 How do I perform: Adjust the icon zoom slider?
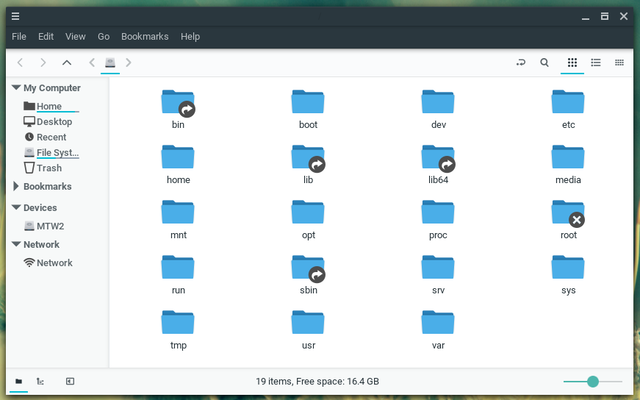[593, 381]
